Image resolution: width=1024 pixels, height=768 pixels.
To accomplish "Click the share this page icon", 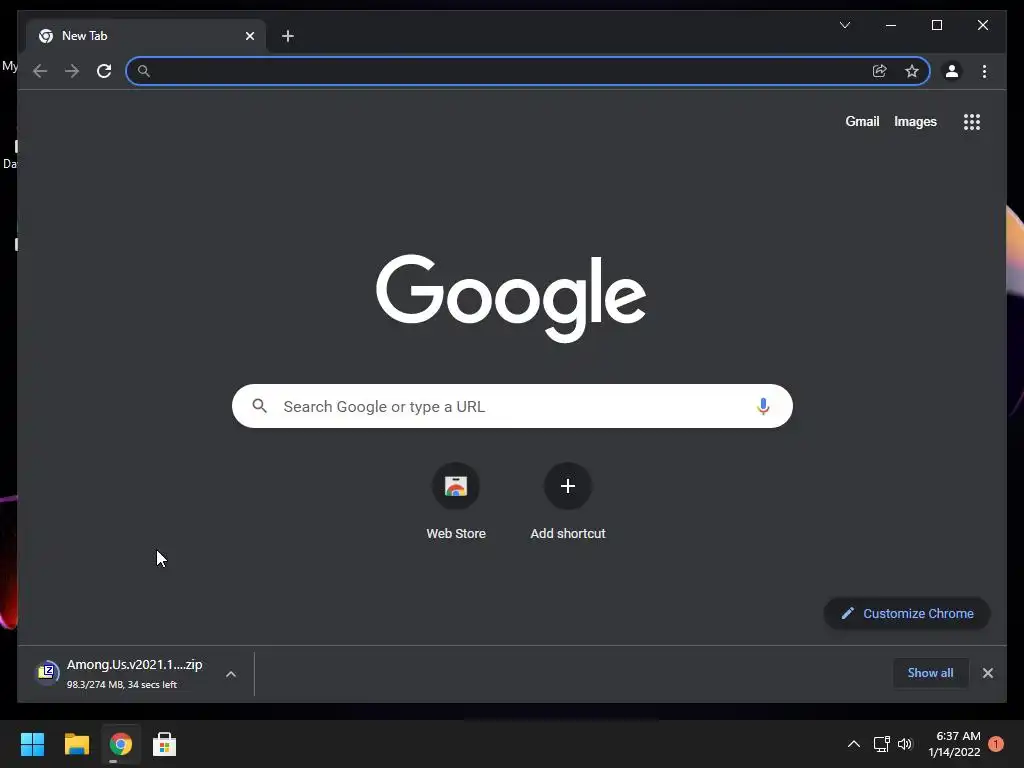I will tap(880, 71).
